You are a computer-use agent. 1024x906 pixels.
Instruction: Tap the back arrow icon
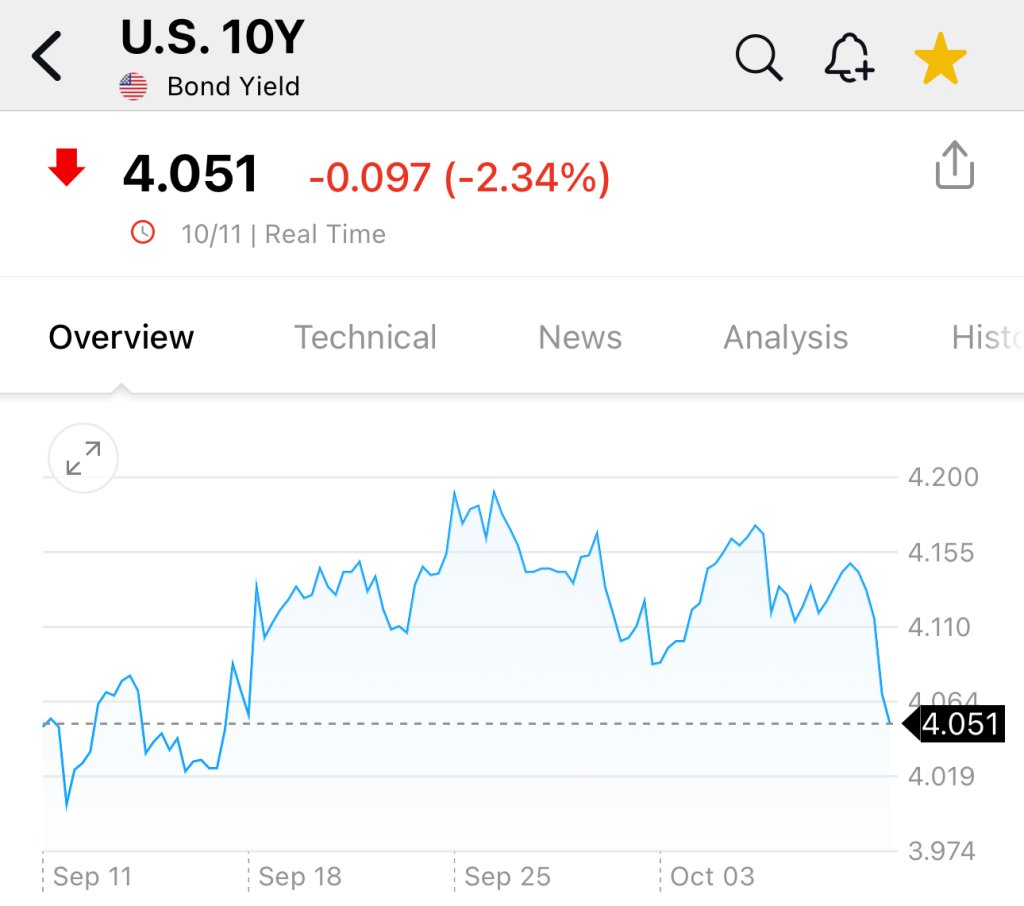47,56
